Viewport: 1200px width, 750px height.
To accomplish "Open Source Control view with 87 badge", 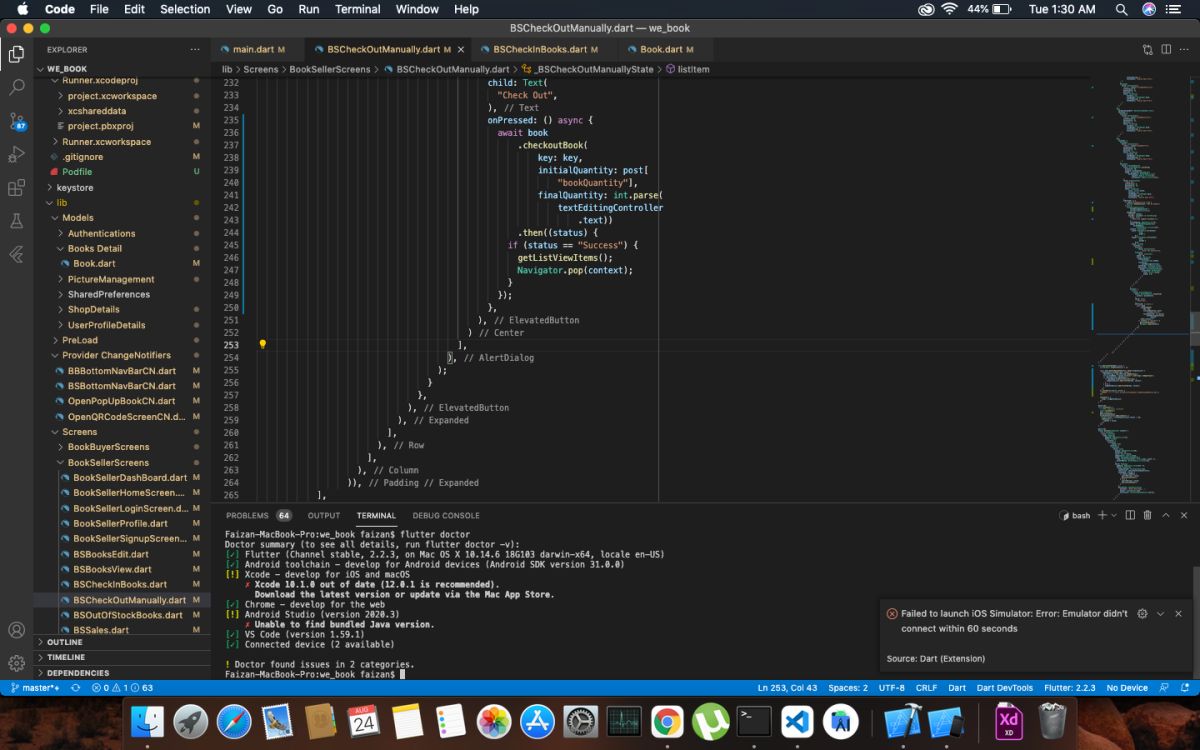I will click(16, 121).
